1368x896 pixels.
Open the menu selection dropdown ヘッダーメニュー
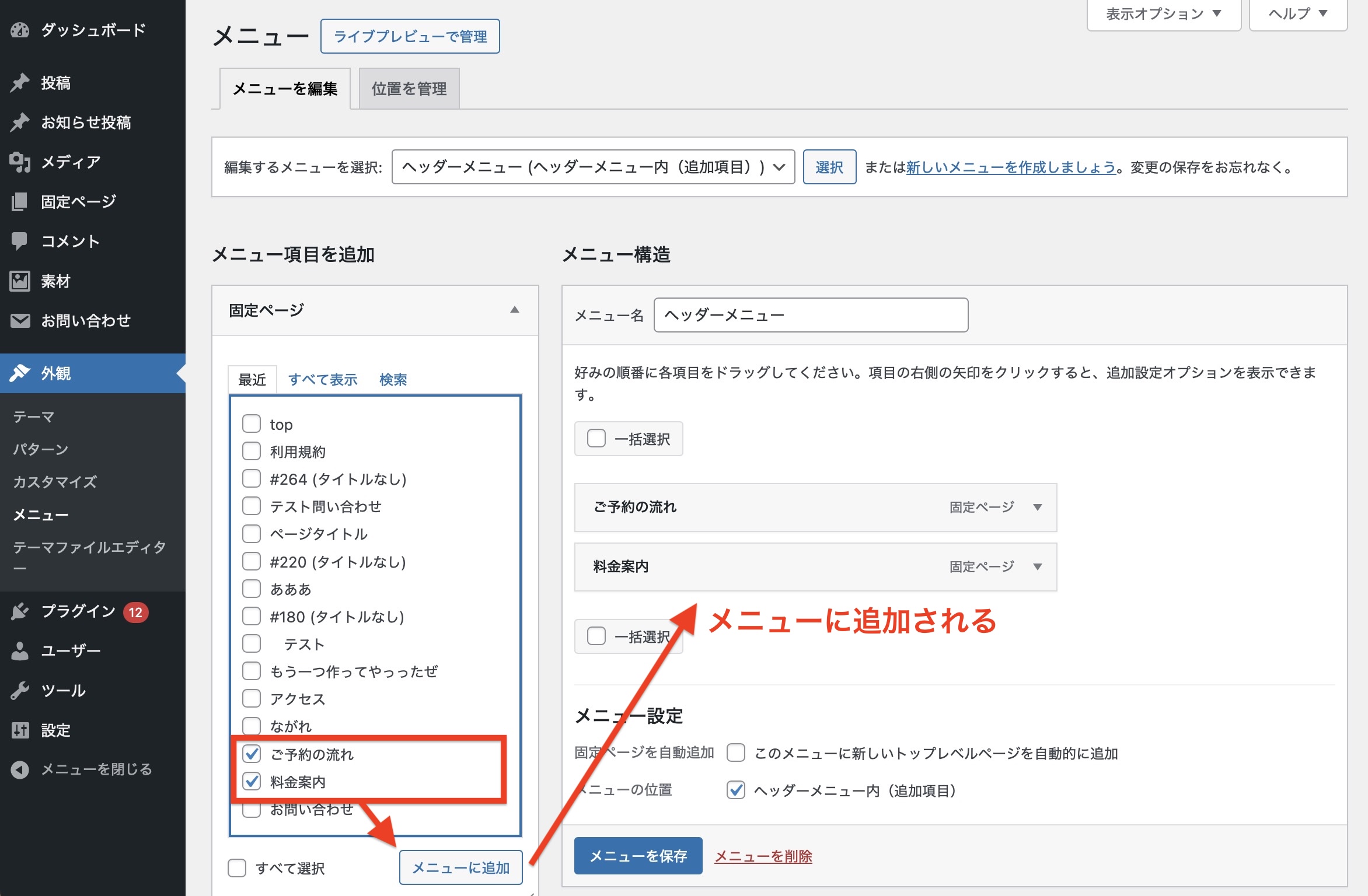point(592,167)
